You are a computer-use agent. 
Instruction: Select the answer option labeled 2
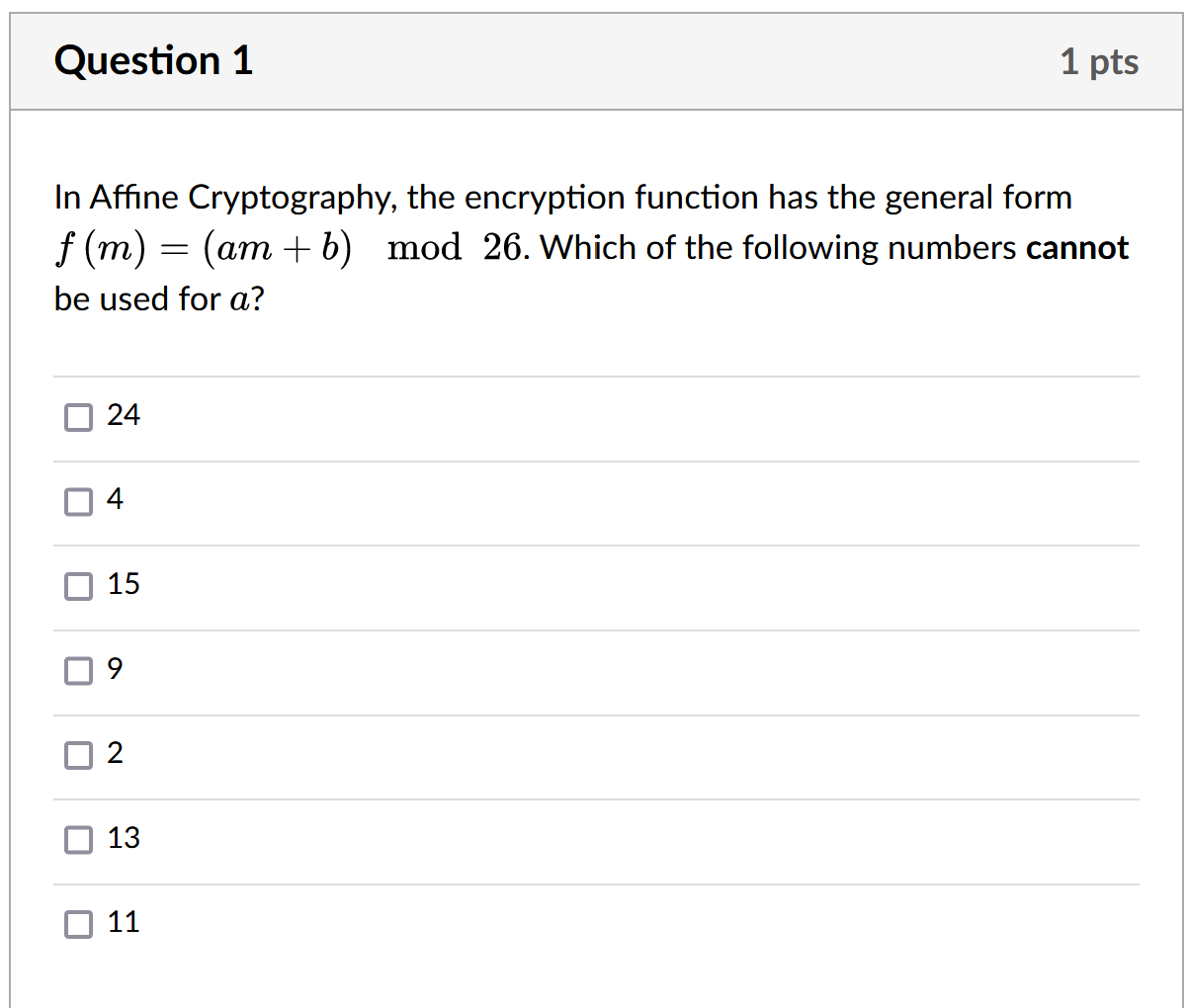click(x=116, y=754)
